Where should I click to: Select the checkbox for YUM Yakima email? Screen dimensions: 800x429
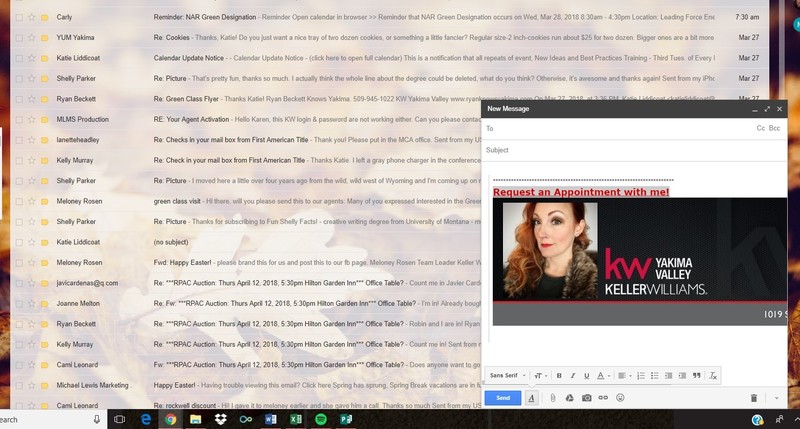click(x=19, y=38)
